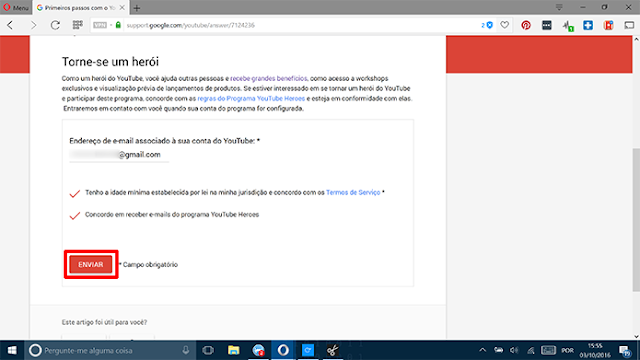Screen dimensions: 640x360
Task: Click the green security padlock icon
Action: coord(118,25)
